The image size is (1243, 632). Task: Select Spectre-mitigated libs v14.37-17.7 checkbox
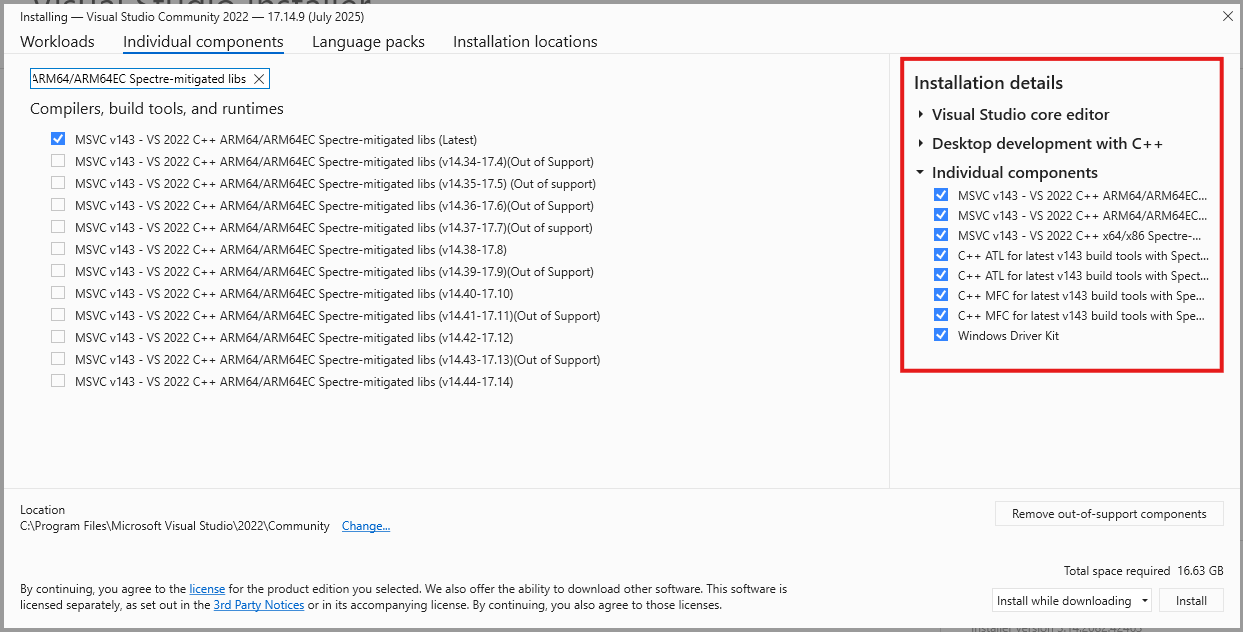point(58,228)
